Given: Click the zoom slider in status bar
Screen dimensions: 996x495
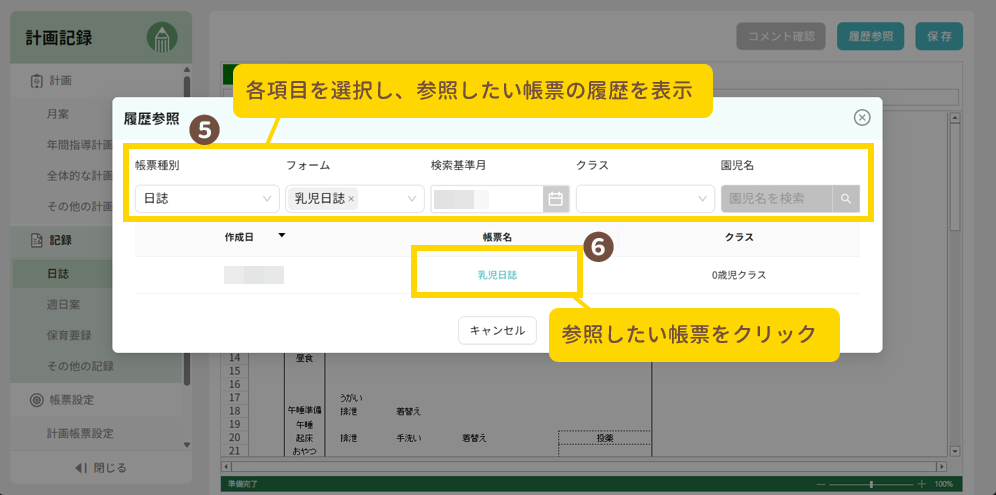Looking at the screenshot, I should coord(871,484).
